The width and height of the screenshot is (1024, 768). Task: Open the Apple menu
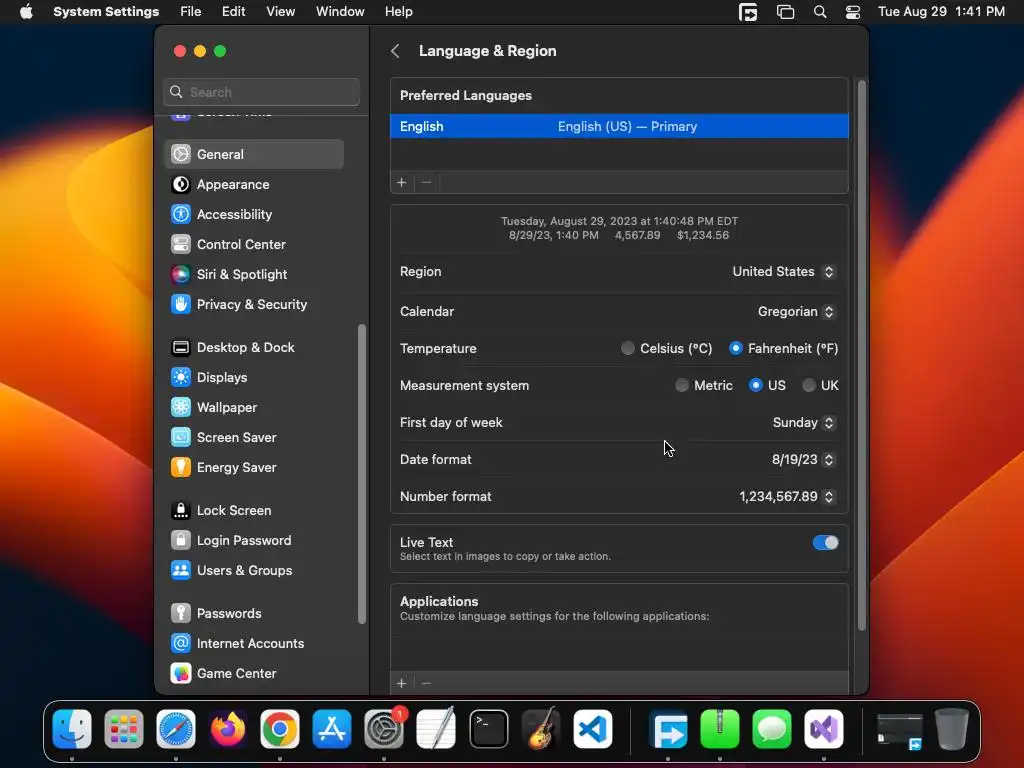pos(26,12)
